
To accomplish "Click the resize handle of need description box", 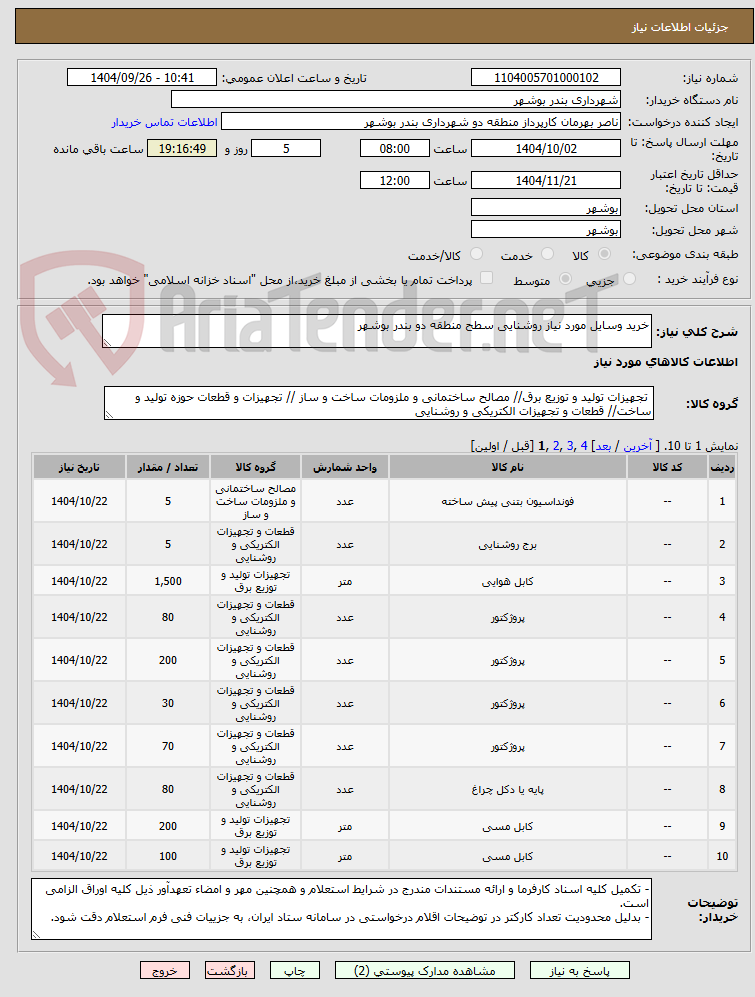I will pyautogui.click(x=107, y=343).
